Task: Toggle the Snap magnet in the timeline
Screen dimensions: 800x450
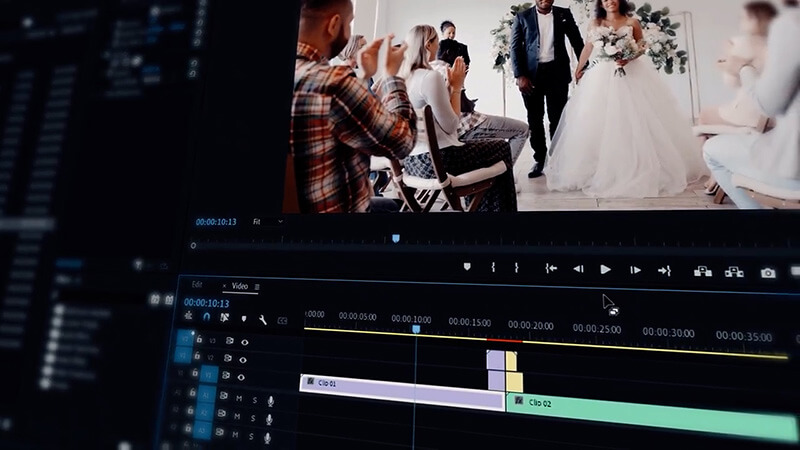Action: (x=206, y=317)
